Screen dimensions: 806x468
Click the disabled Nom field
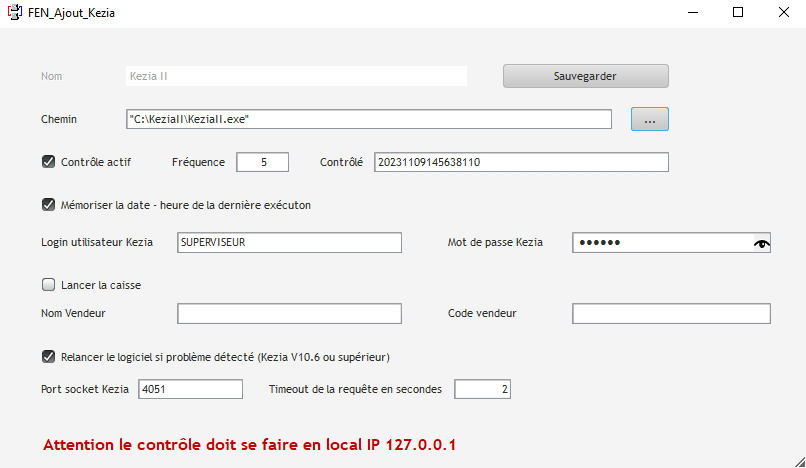coord(296,76)
